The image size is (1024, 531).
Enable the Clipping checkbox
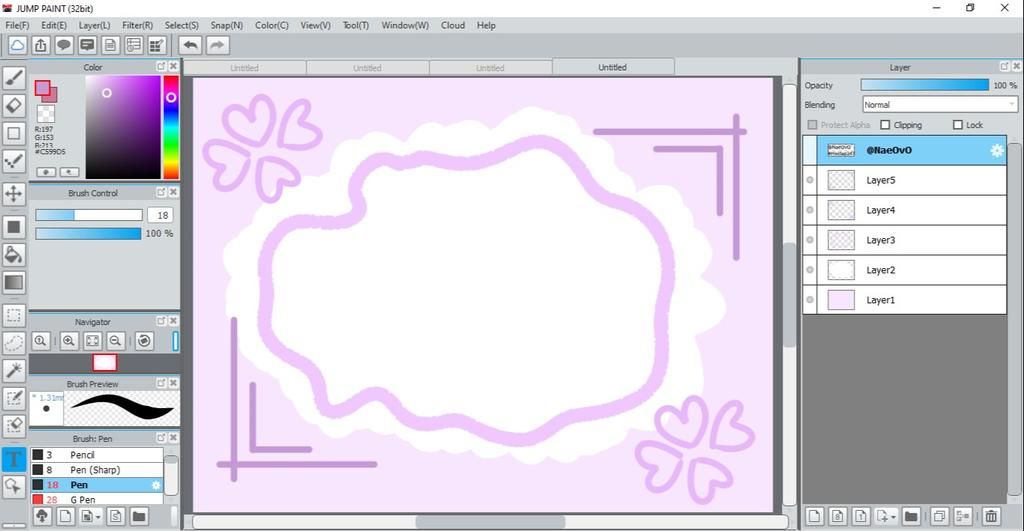pos(886,125)
